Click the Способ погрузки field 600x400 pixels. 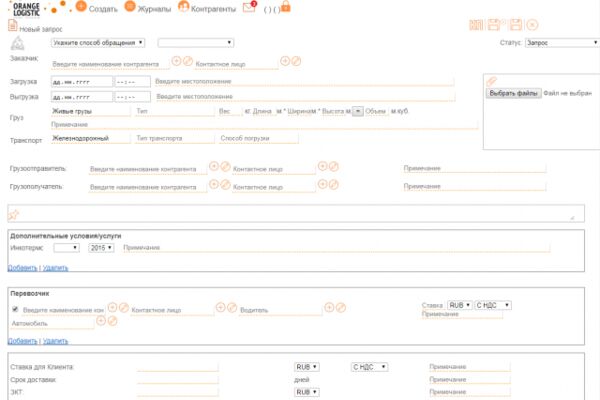point(259,139)
